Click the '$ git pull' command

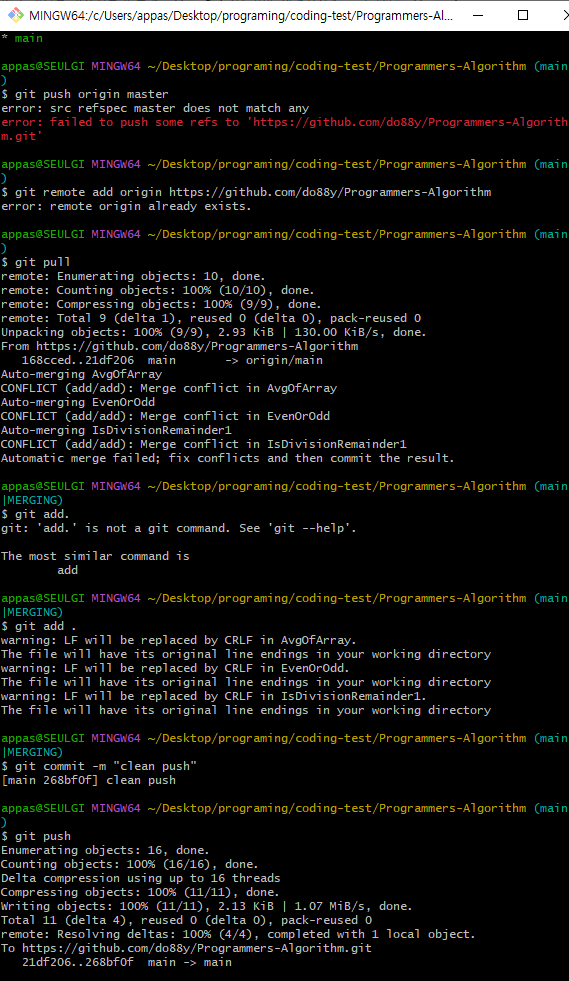[36, 262]
